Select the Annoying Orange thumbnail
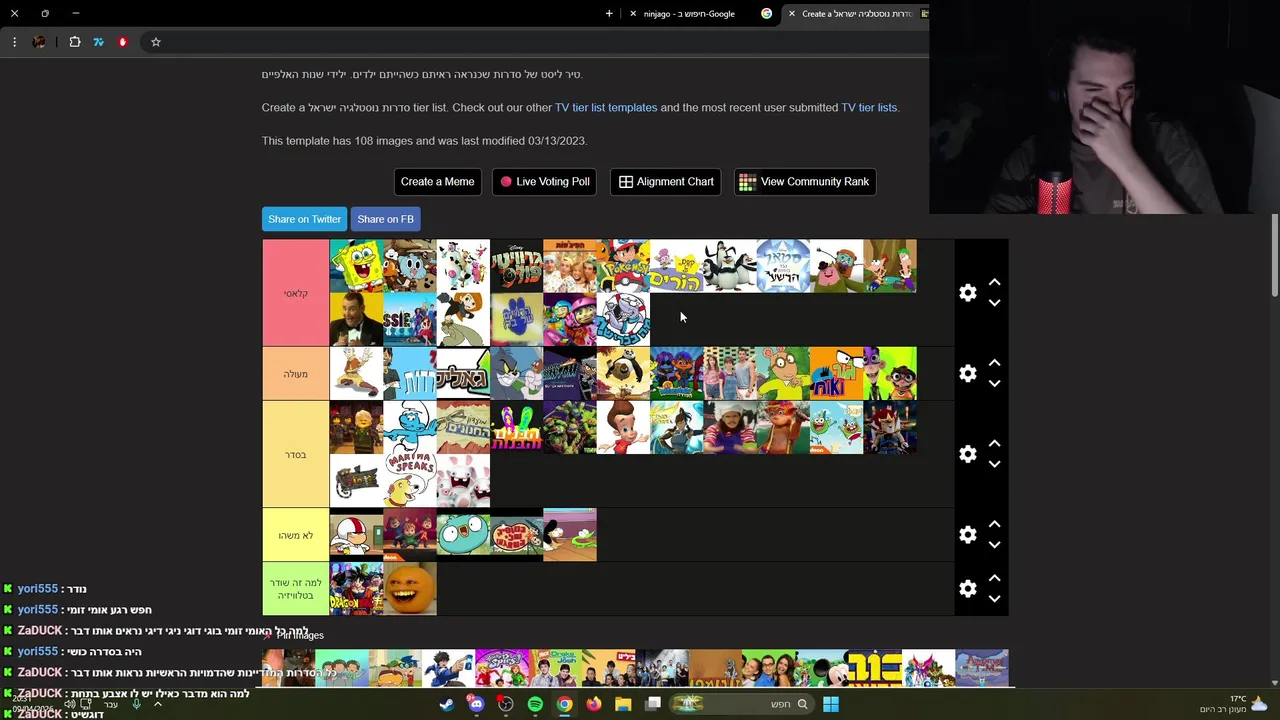This screenshot has height=720, width=1280. (x=410, y=588)
